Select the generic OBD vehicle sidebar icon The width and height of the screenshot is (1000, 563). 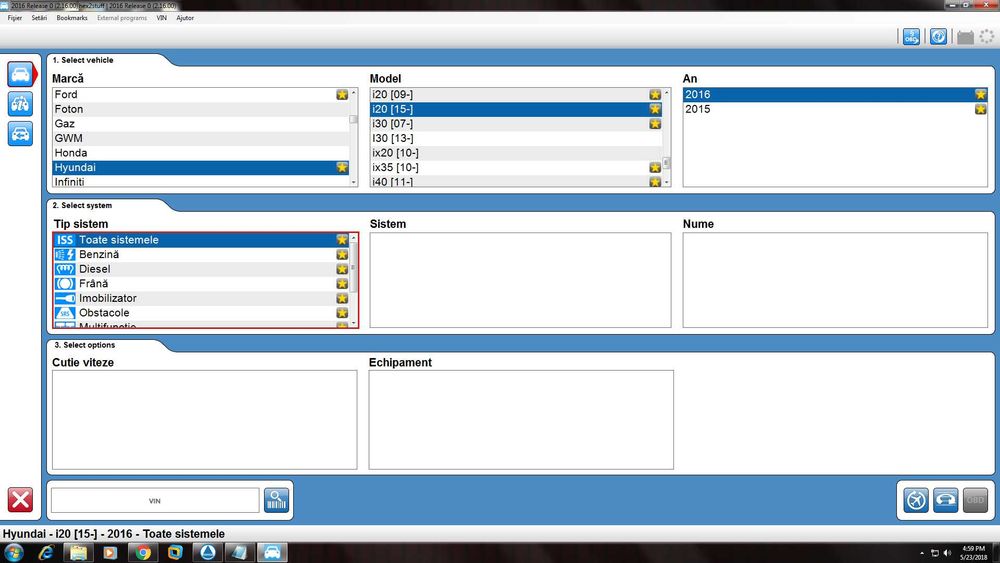point(20,133)
